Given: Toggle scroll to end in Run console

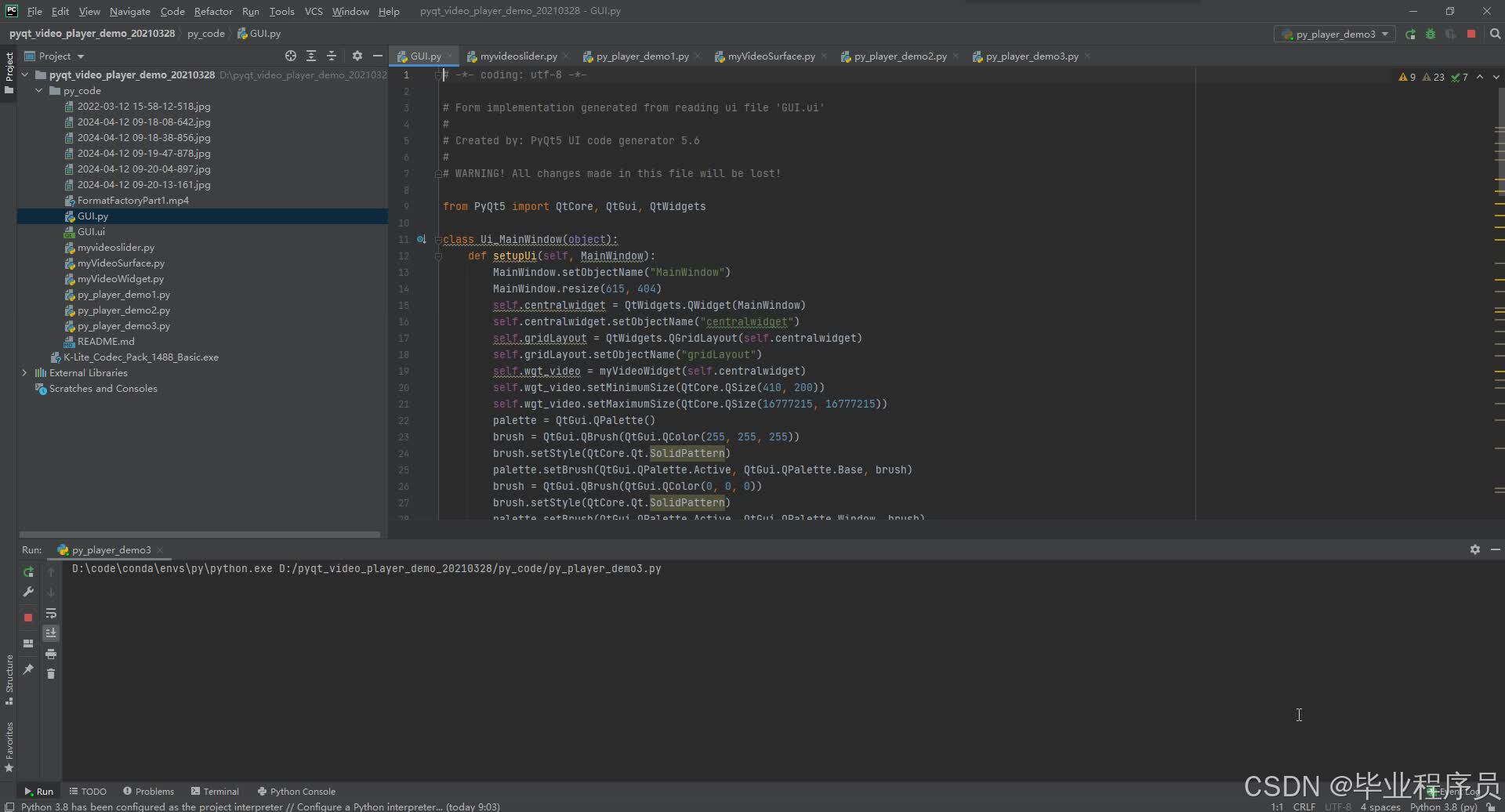Looking at the screenshot, I should 51,633.
